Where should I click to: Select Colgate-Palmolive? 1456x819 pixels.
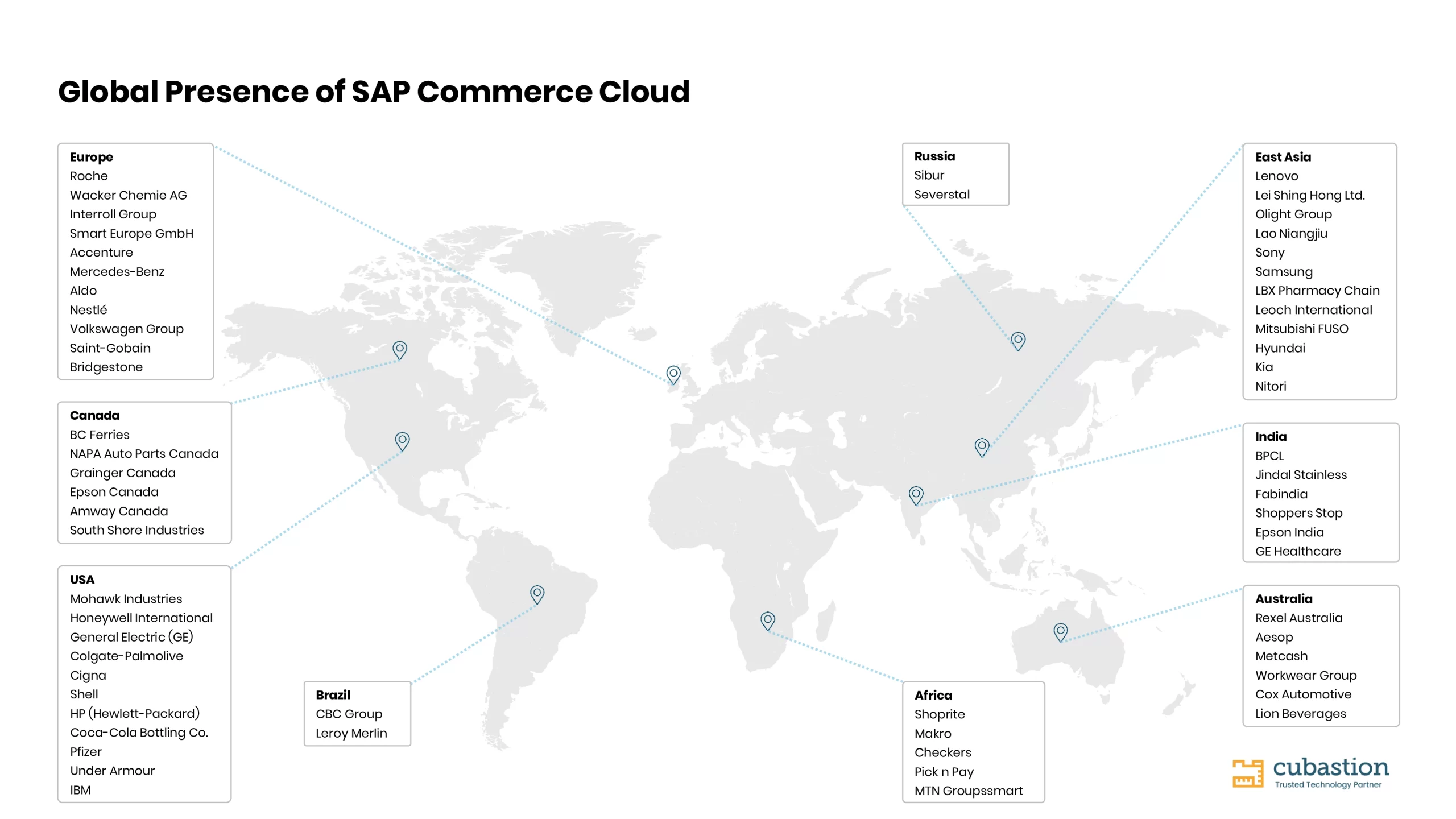click(127, 656)
